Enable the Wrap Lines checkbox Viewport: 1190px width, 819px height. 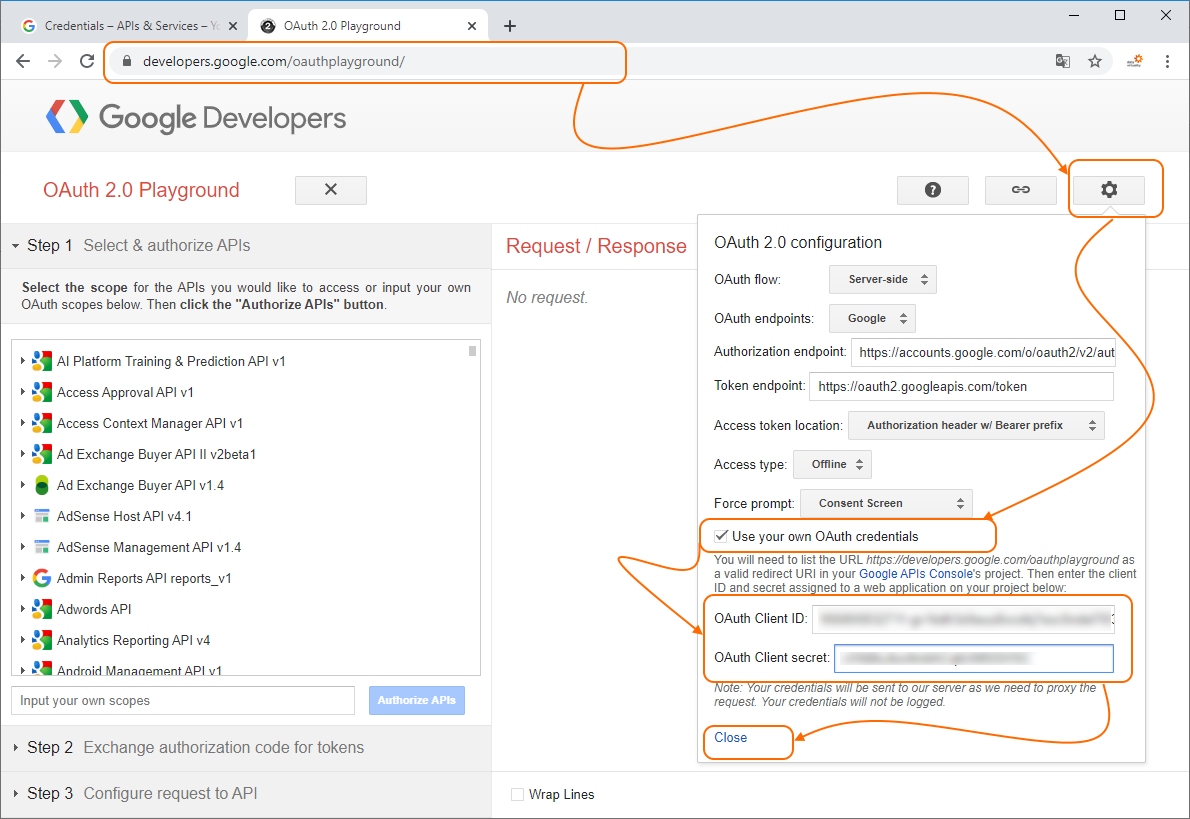pos(517,794)
